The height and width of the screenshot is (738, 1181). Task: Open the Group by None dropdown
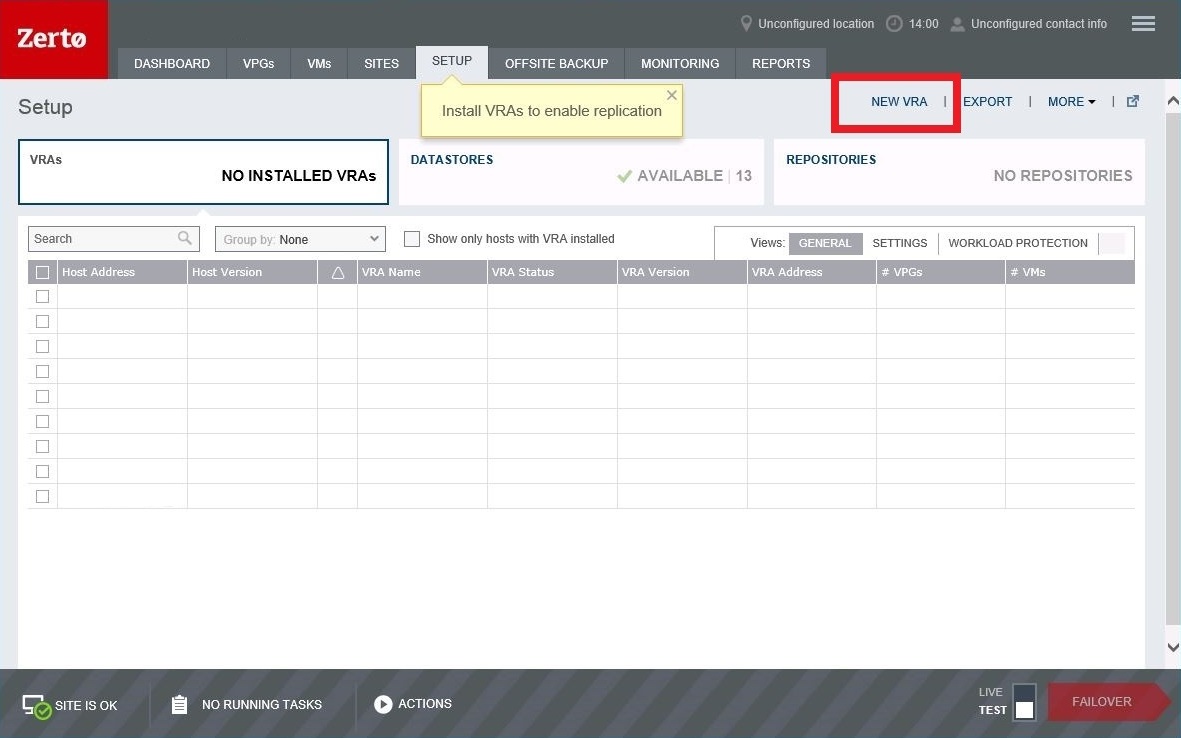tap(300, 239)
